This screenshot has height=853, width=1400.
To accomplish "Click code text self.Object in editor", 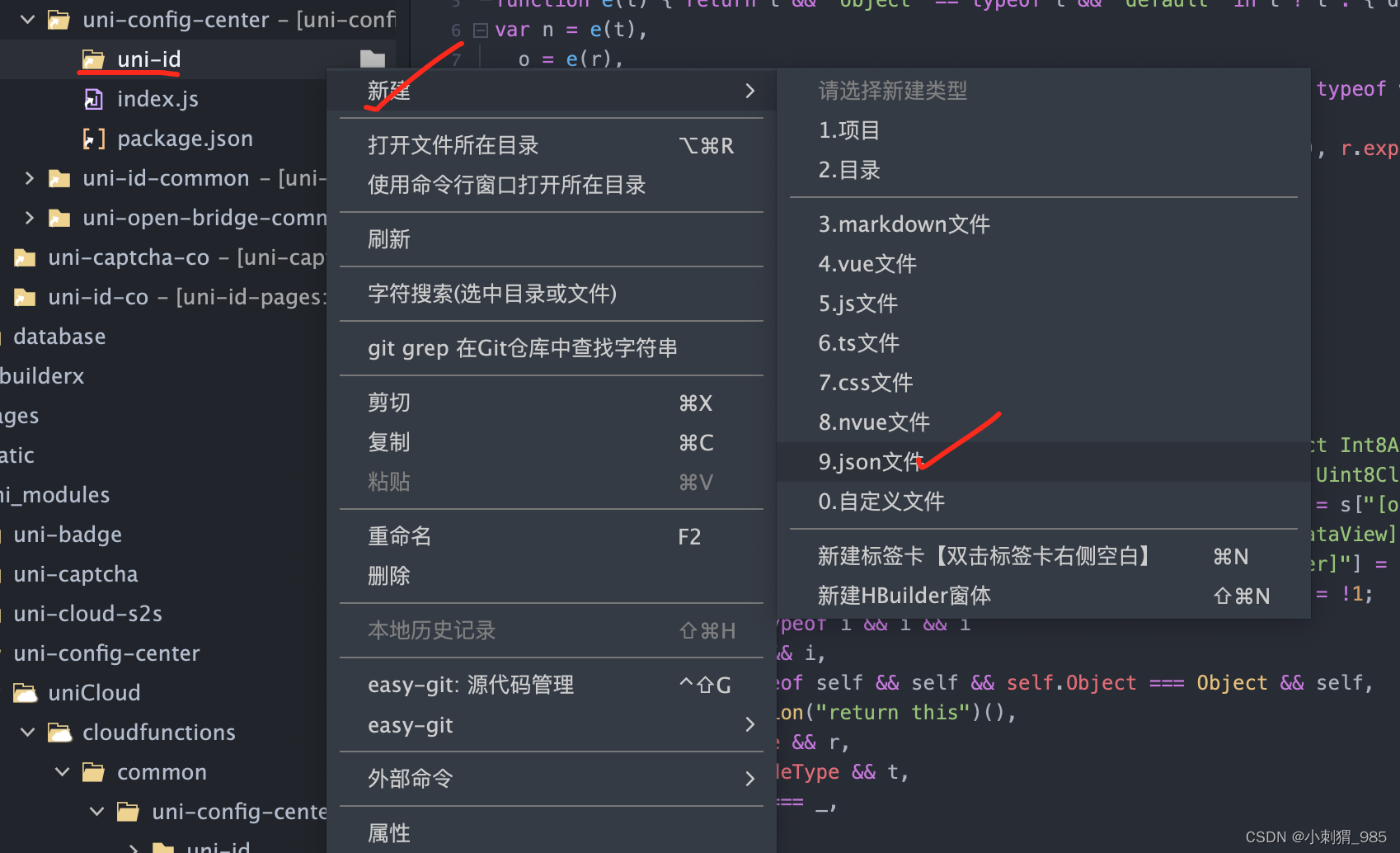I will pyautogui.click(x=1071, y=683).
